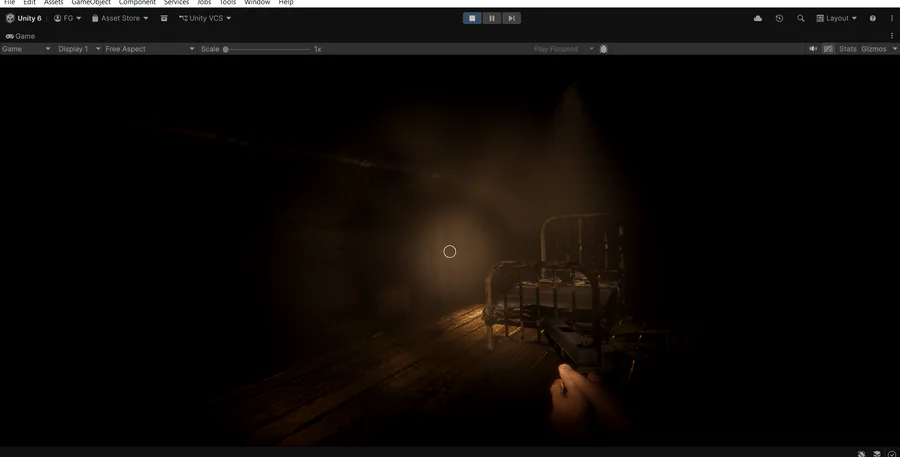
Task: Open the Jobs menu
Action: point(204,2)
